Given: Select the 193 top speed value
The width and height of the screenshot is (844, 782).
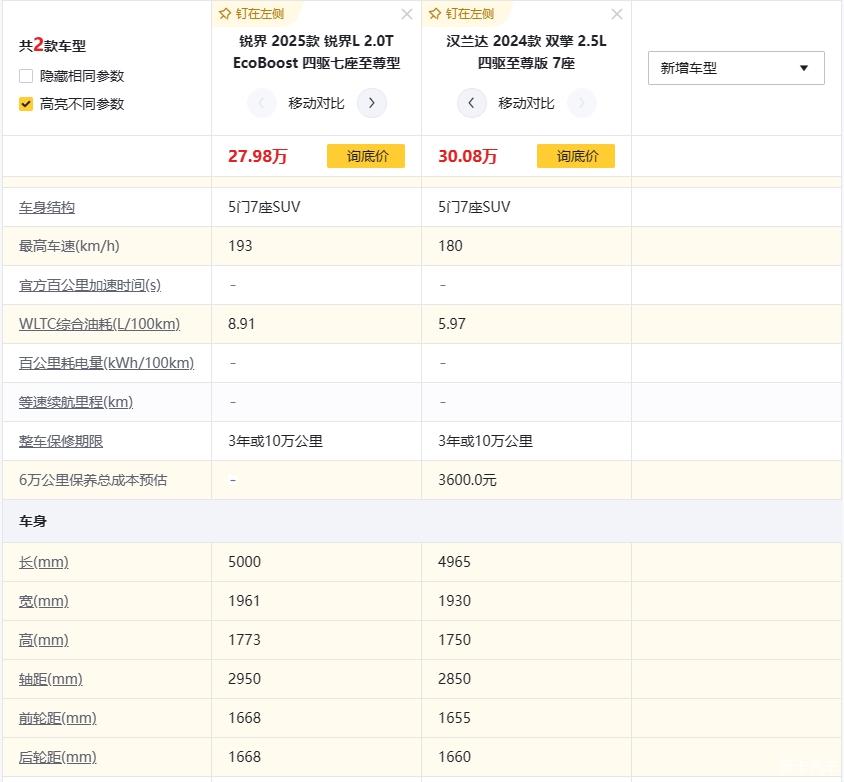Looking at the screenshot, I should coord(240,246).
